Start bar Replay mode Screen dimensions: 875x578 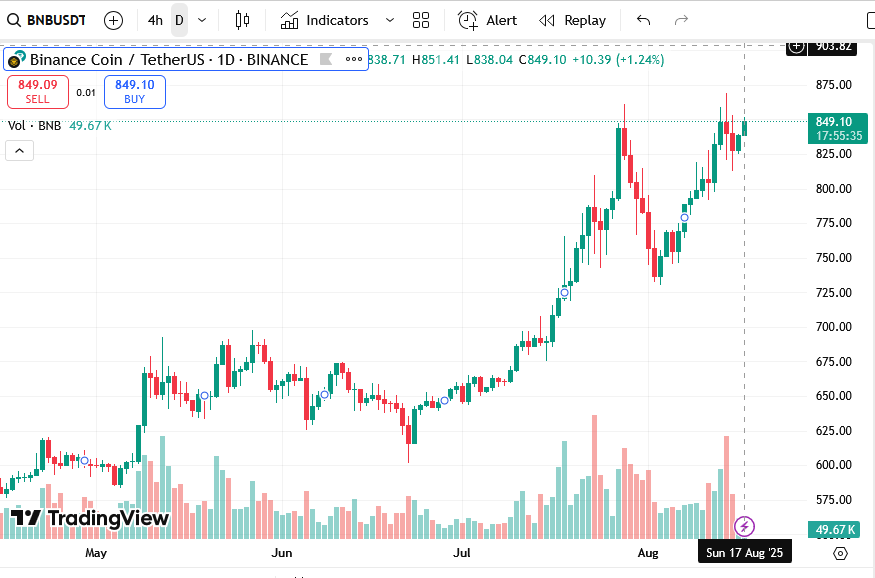click(573, 20)
